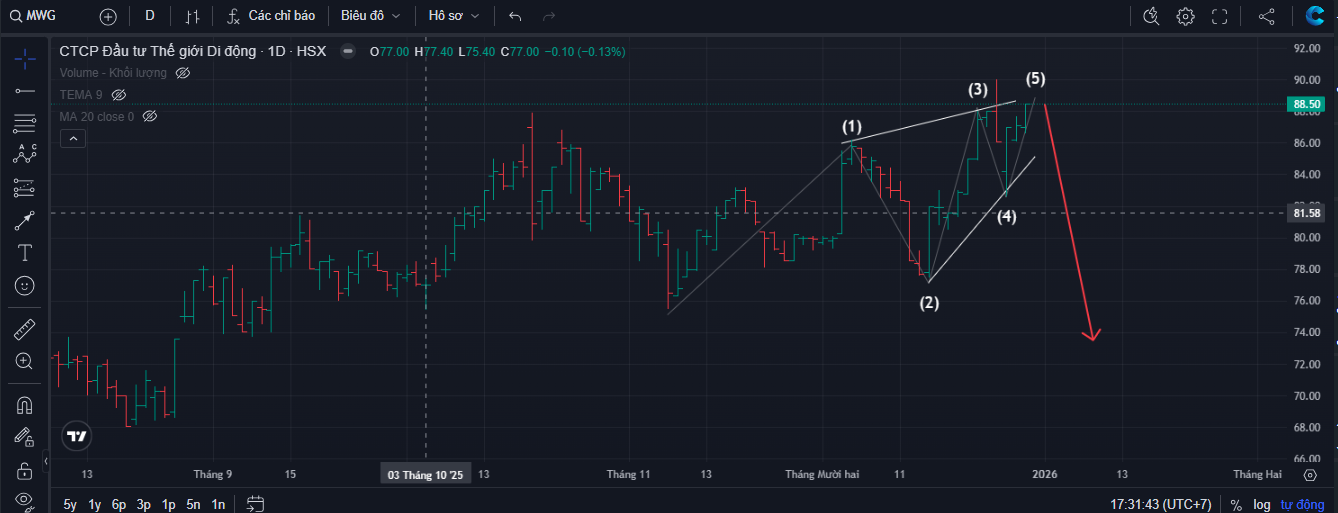The image size is (1338, 513).
Task: Select the ruler measure tool
Action: click(25, 329)
